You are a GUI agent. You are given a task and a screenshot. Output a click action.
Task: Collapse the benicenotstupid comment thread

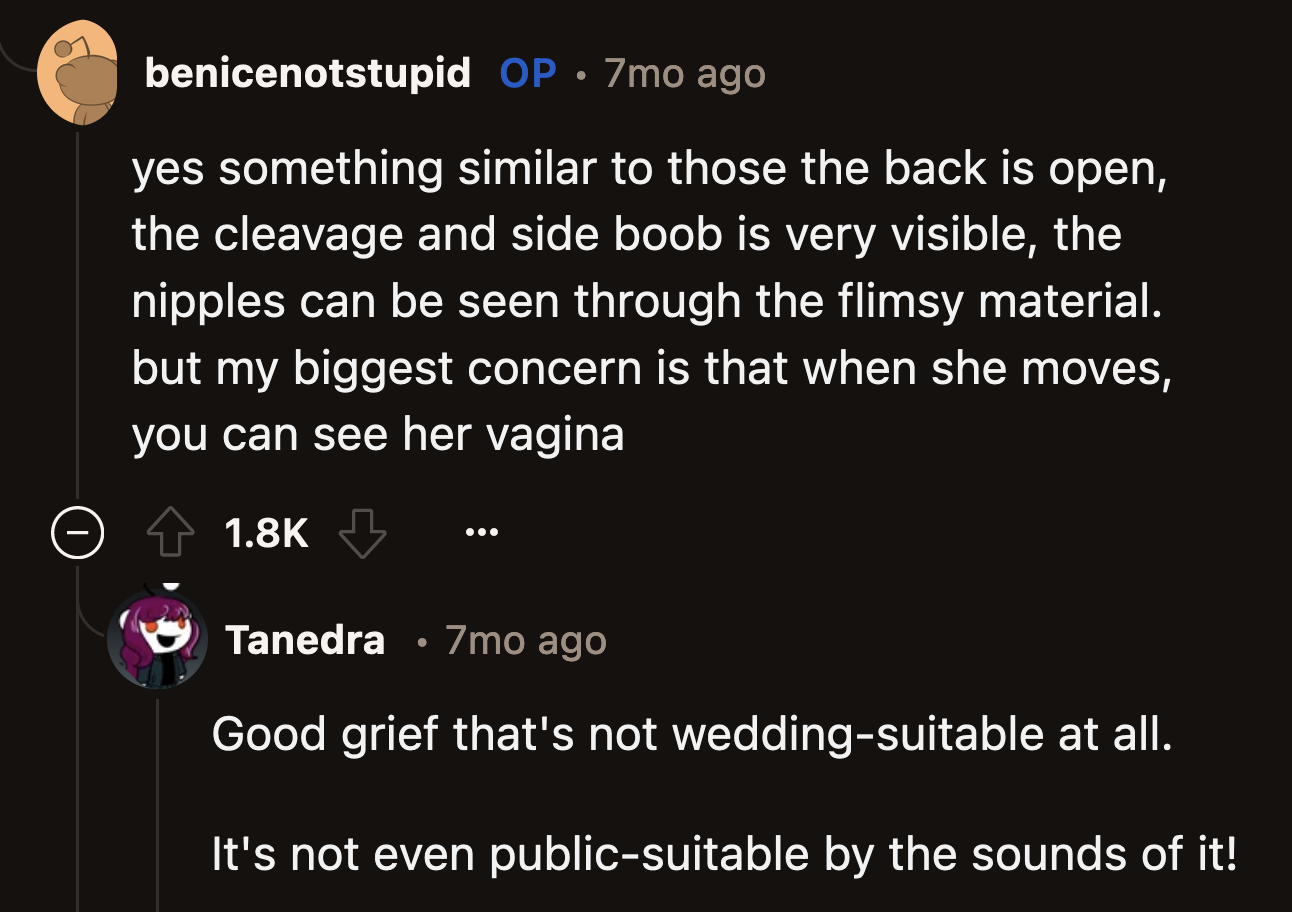(x=78, y=535)
